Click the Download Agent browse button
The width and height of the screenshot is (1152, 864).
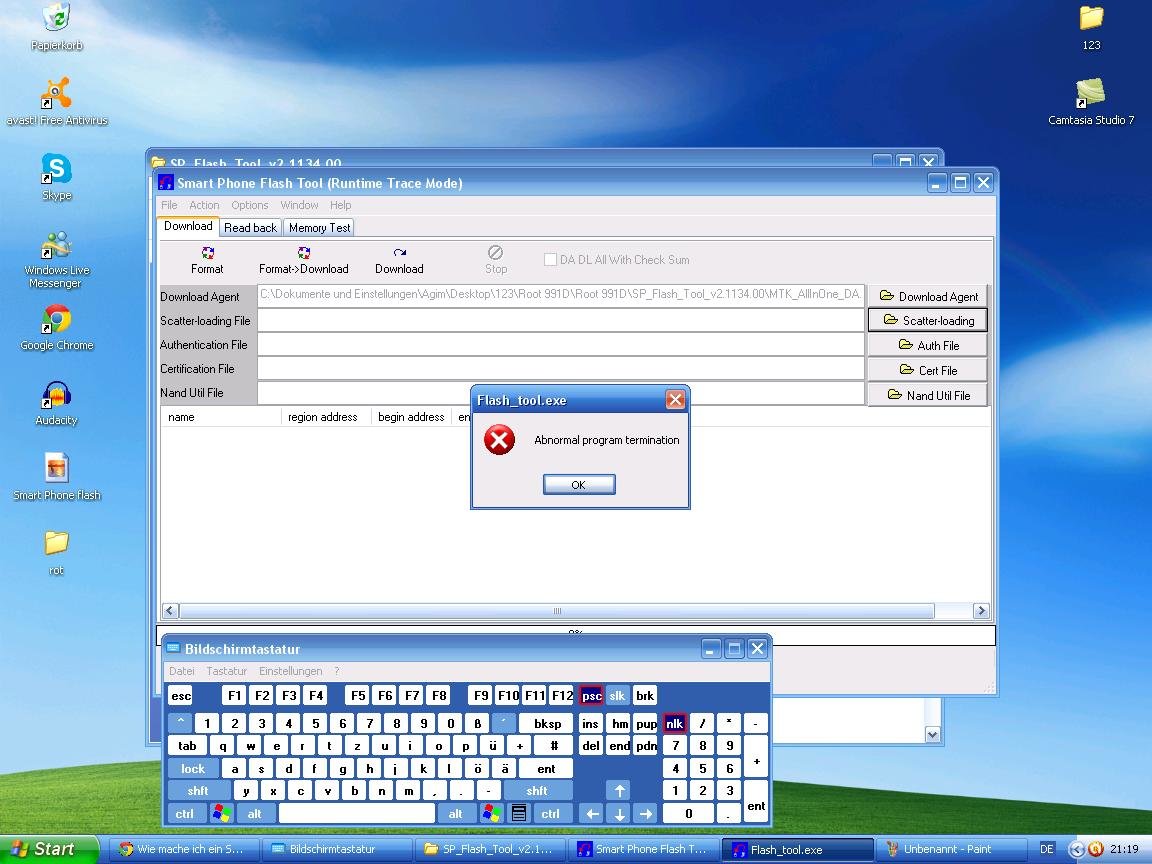pyautogui.click(x=927, y=296)
